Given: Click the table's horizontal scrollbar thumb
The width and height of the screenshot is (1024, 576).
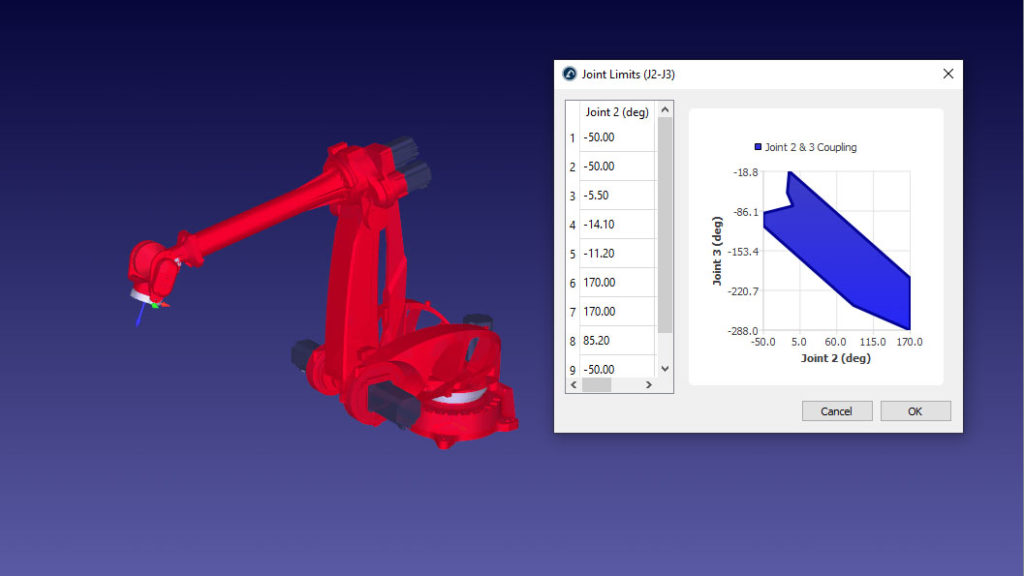Looking at the screenshot, I should pyautogui.click(x=597, y=385).
